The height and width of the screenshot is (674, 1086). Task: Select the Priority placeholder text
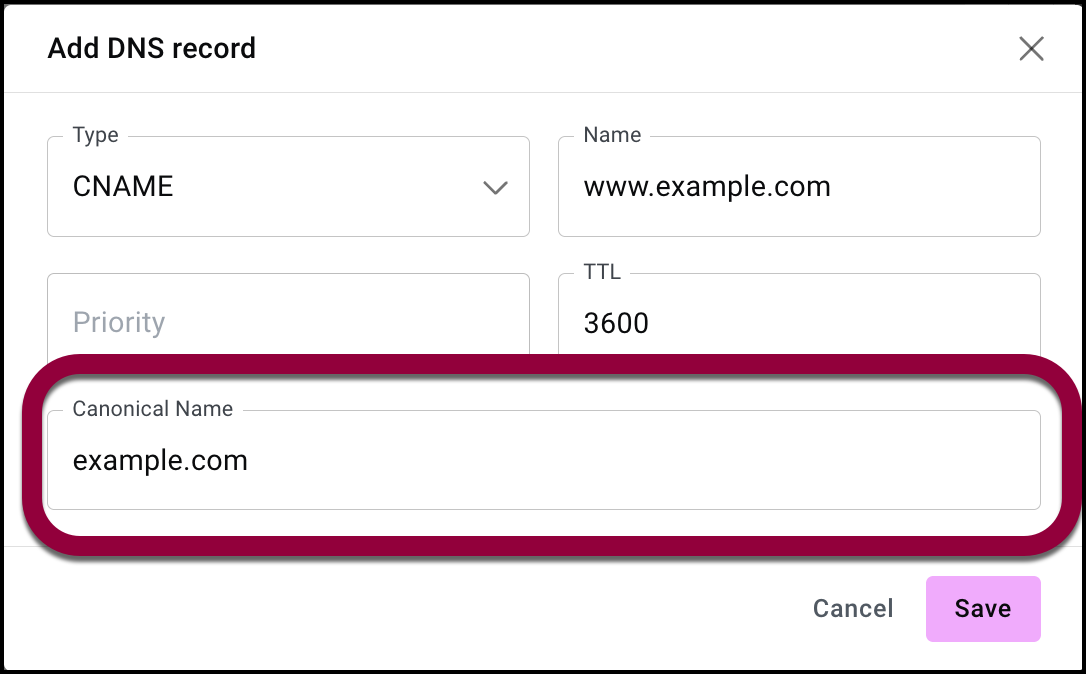click(x=119, y=322)
